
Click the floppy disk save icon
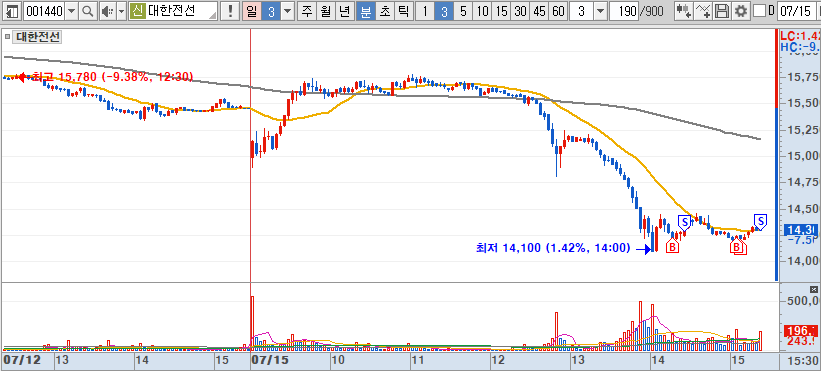[722, 11]
